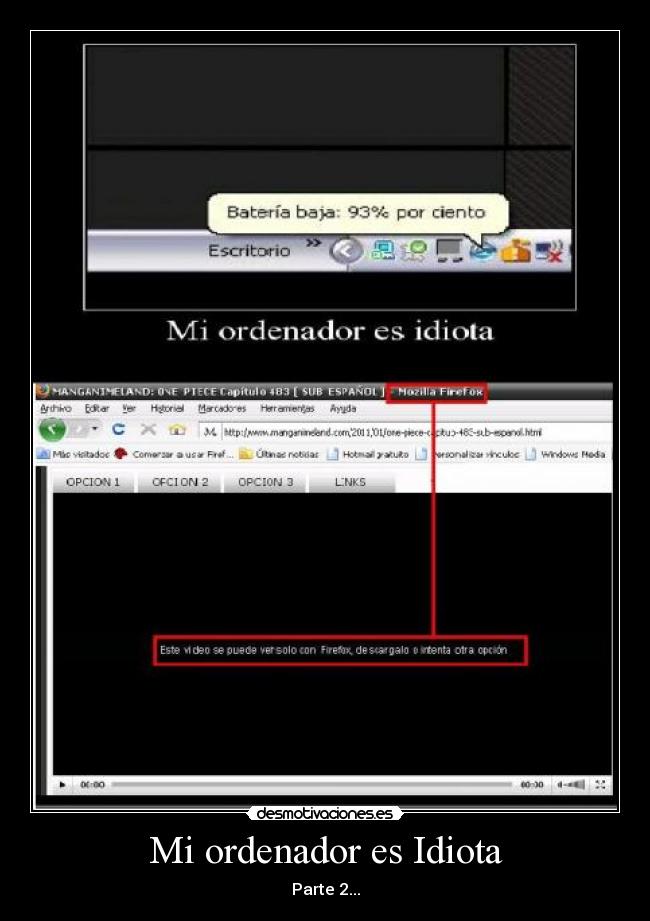Click the two-computers network tray icon
650x921 pixels.
[x=383, y=251]
